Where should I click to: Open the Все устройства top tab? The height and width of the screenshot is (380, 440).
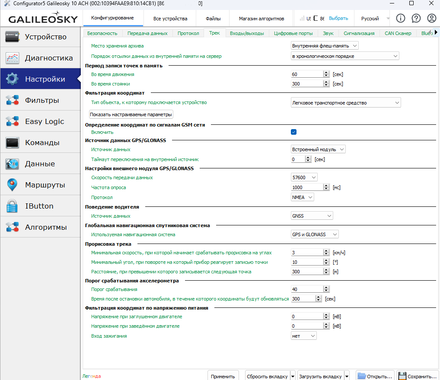coord(170,19)
